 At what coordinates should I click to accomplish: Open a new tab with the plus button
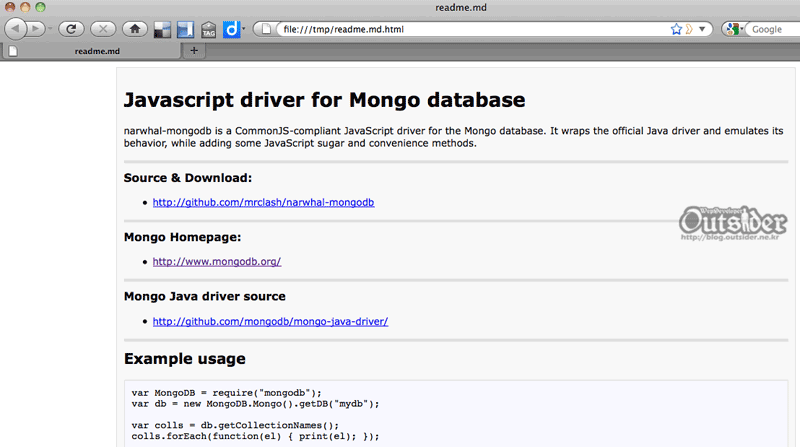tap(194, 51)
